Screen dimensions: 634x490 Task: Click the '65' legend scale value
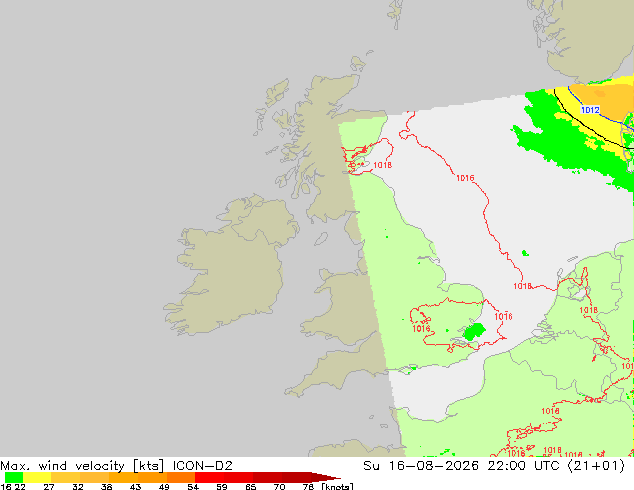(x=251, y=487)
